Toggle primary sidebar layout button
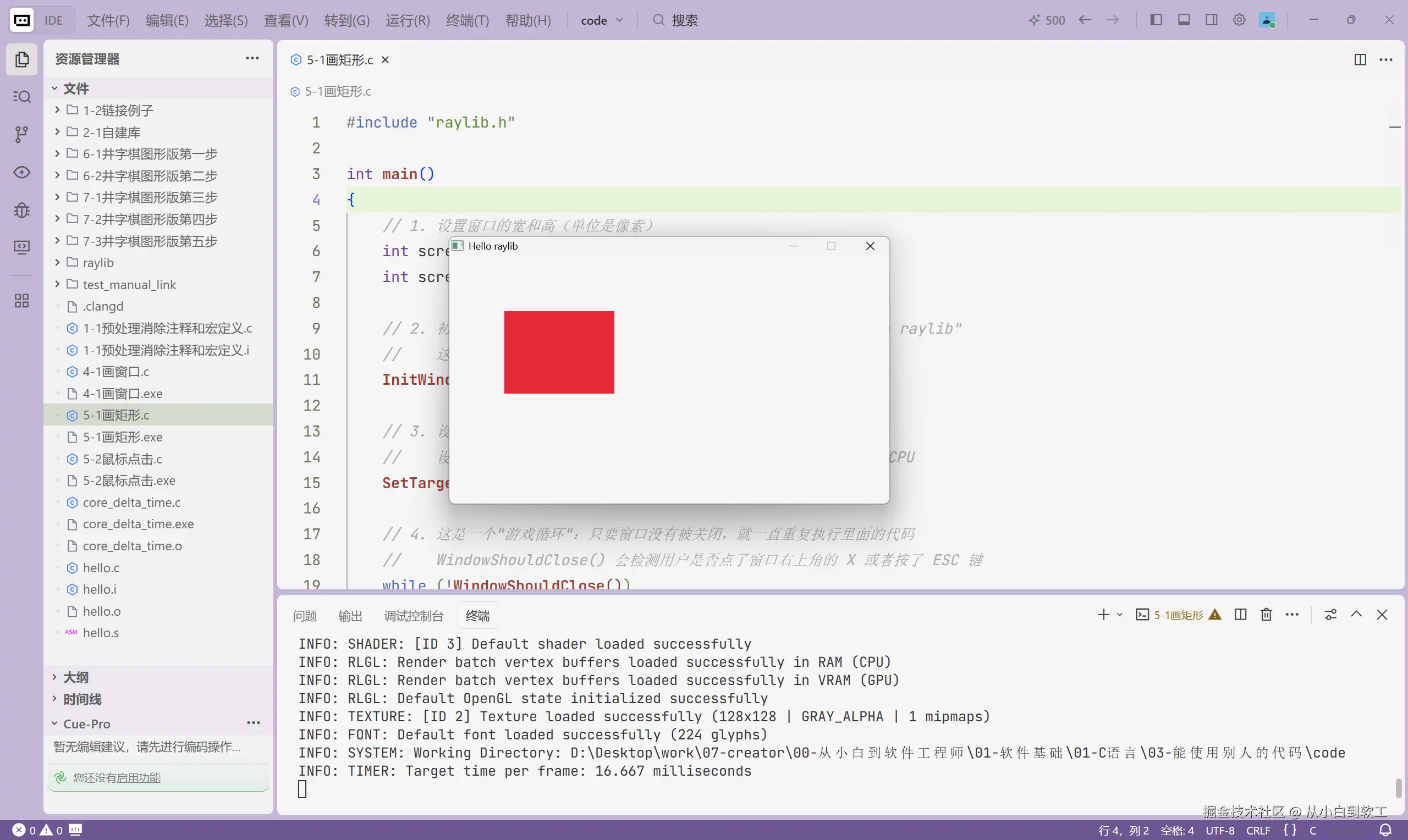Viewport: 1408px width, 840px height. tap(1156, 20)
